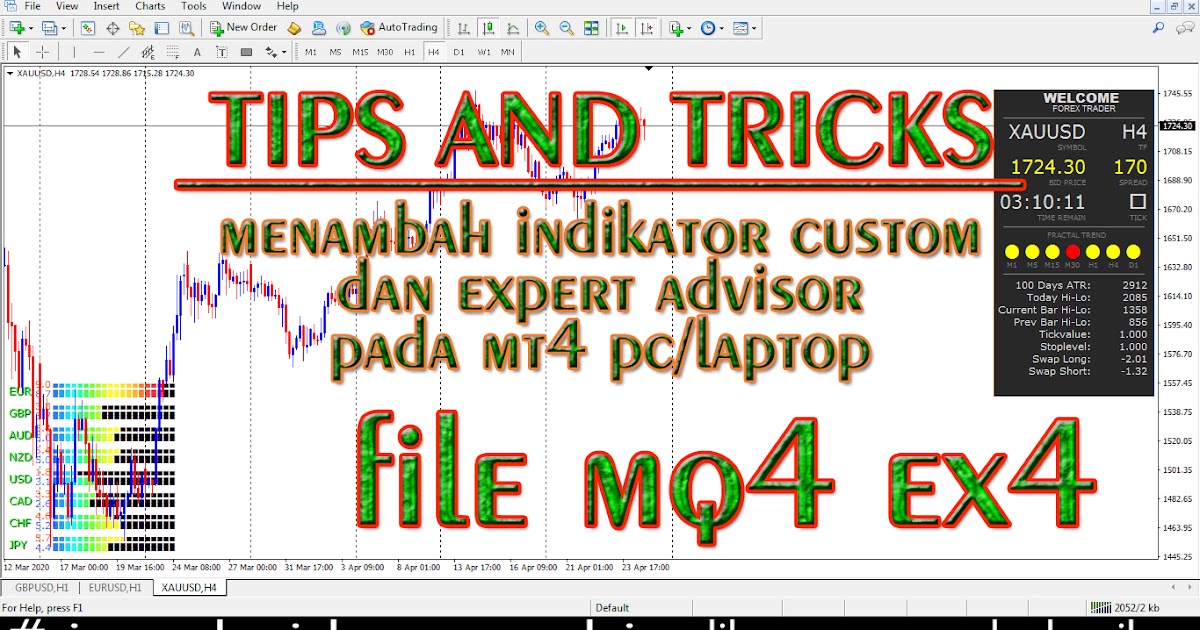
Task: Toggle Chart Shift button
Action: (646, 28)
